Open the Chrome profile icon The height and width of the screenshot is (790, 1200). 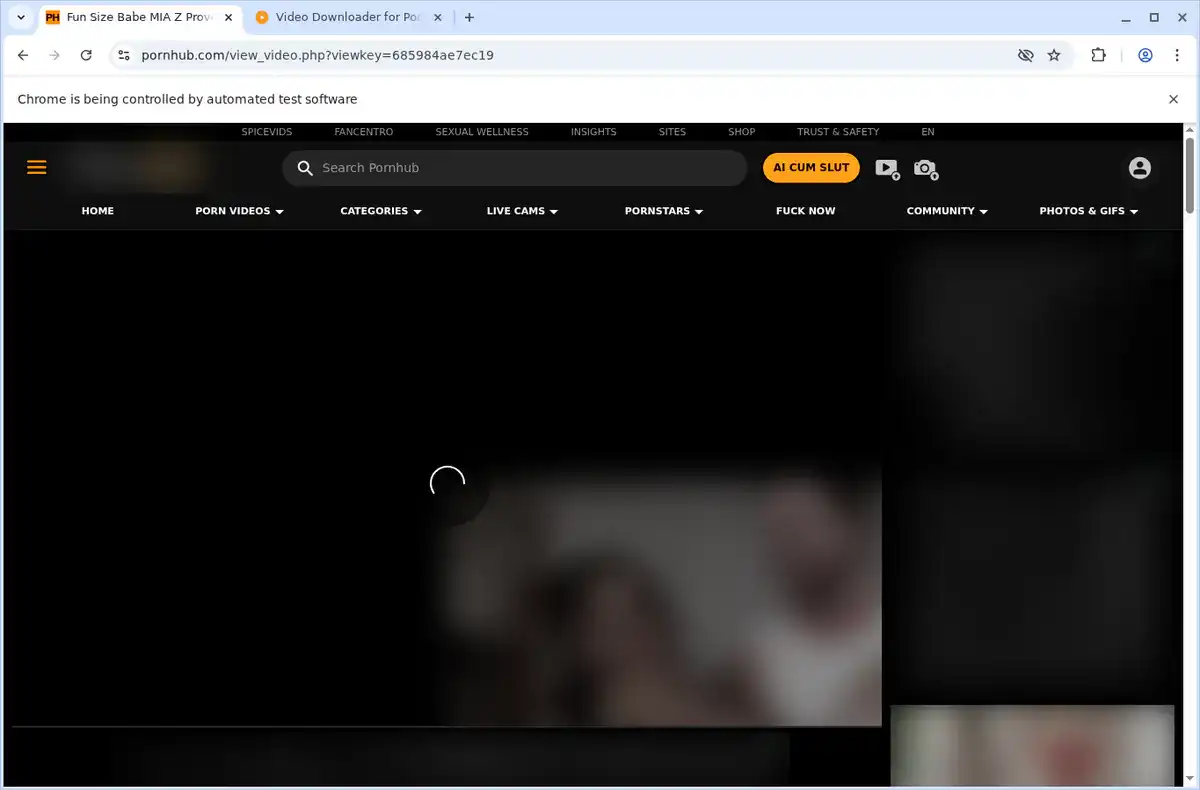(x=1145, y=55)
